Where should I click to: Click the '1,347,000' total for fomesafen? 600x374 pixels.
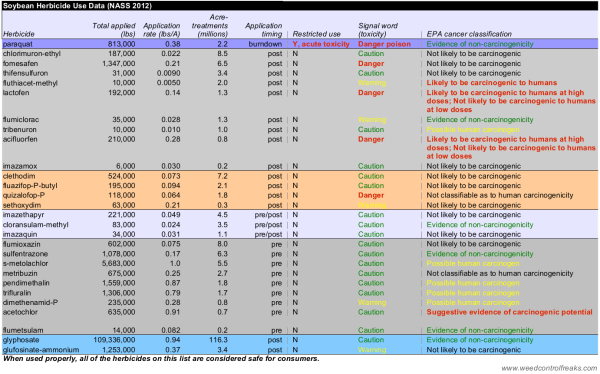119,64
